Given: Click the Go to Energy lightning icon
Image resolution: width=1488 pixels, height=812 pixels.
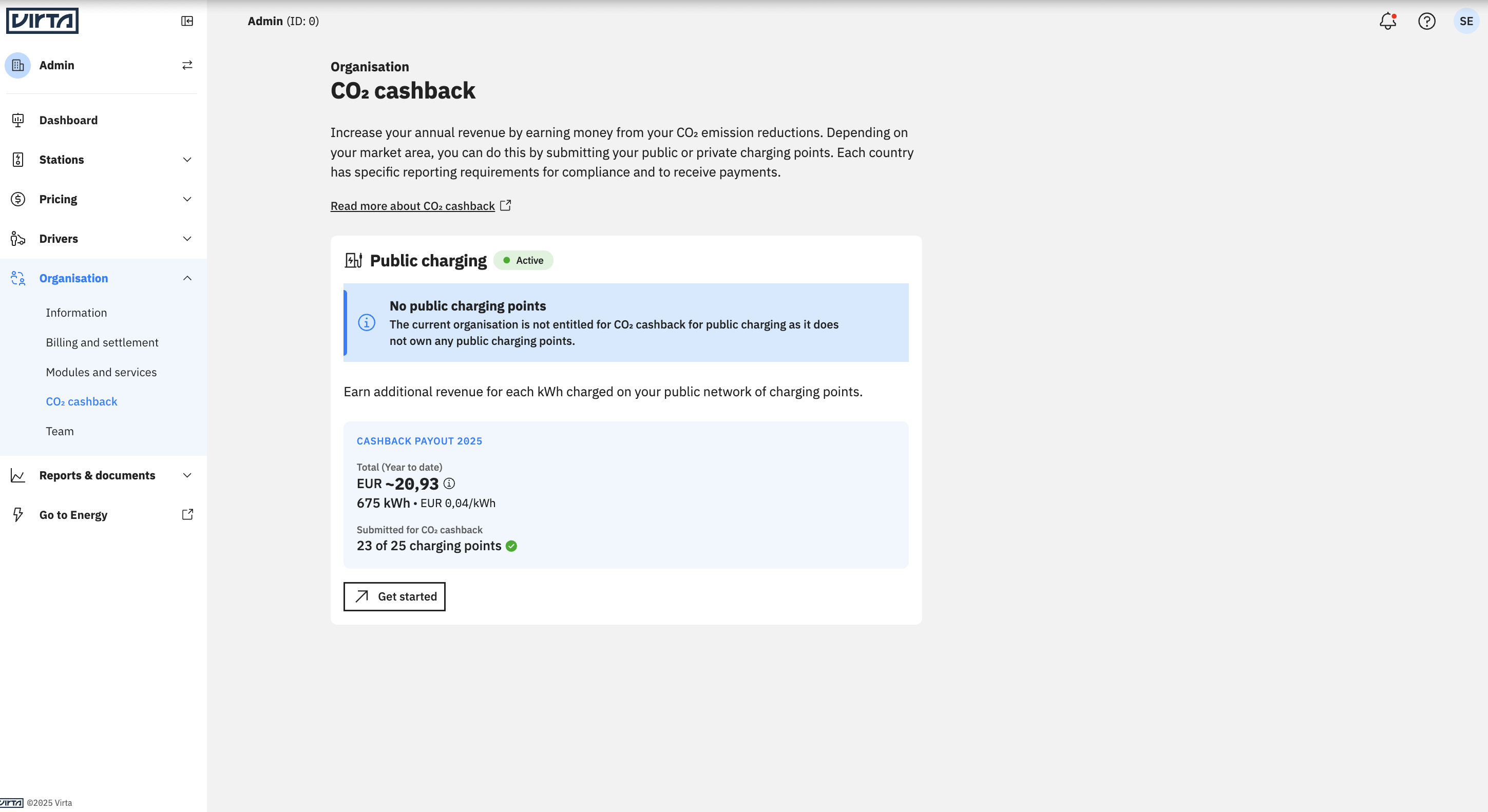Looking at the screenshot, I should click(18, 515).
